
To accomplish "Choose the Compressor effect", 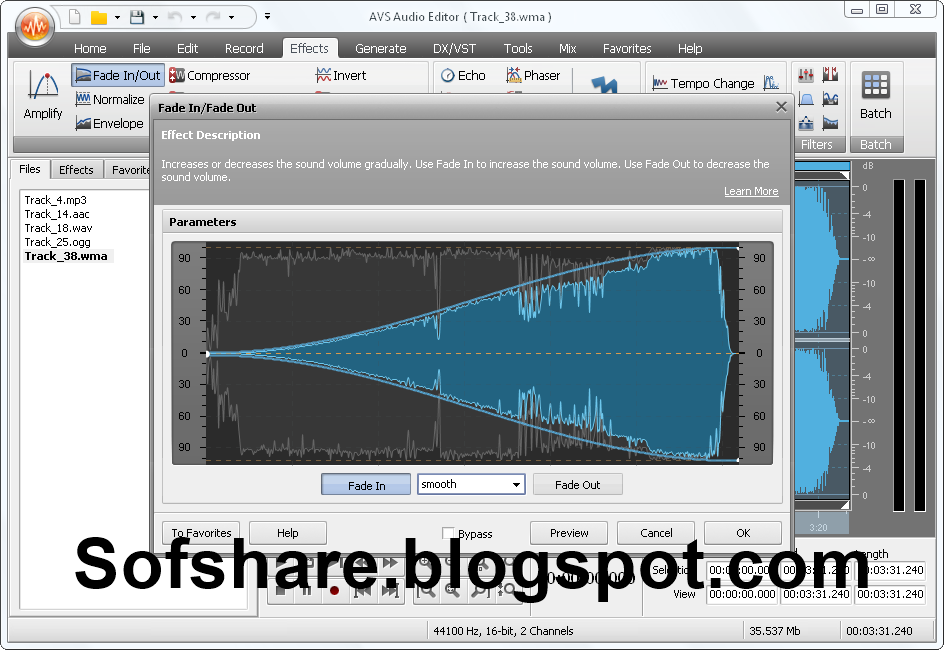I will tap(210, 75).
